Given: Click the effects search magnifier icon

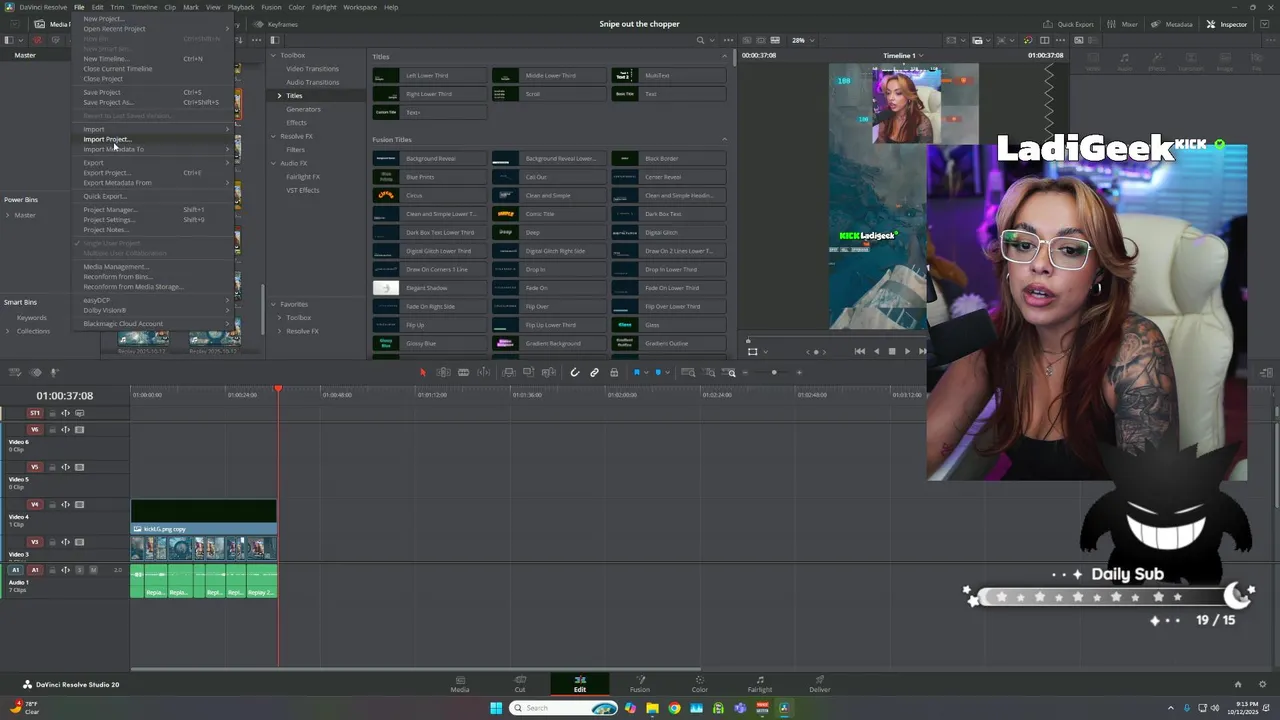Looking at the screenshot, I should point(701,40).
